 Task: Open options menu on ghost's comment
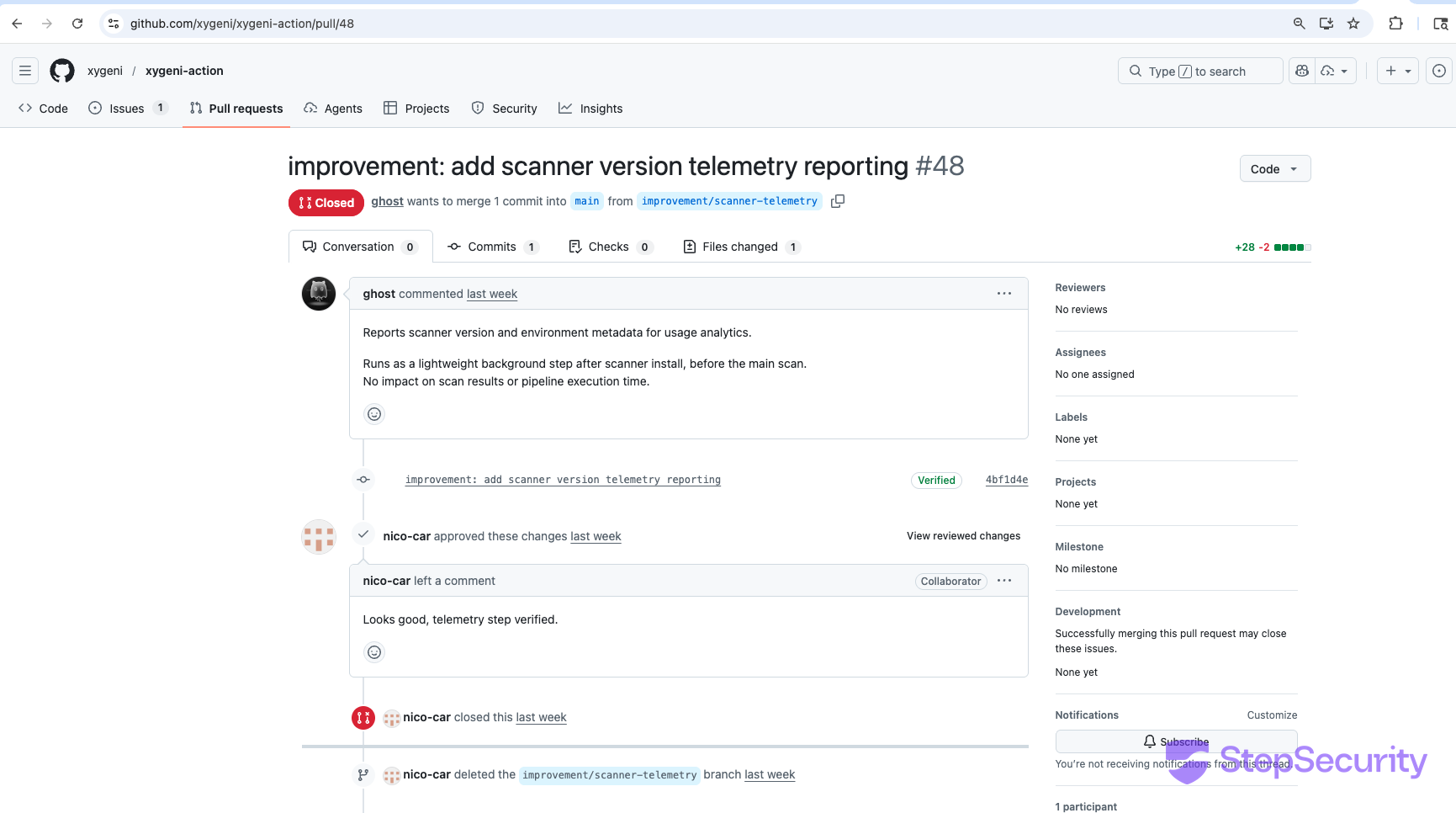click(x=1004, y=294)
